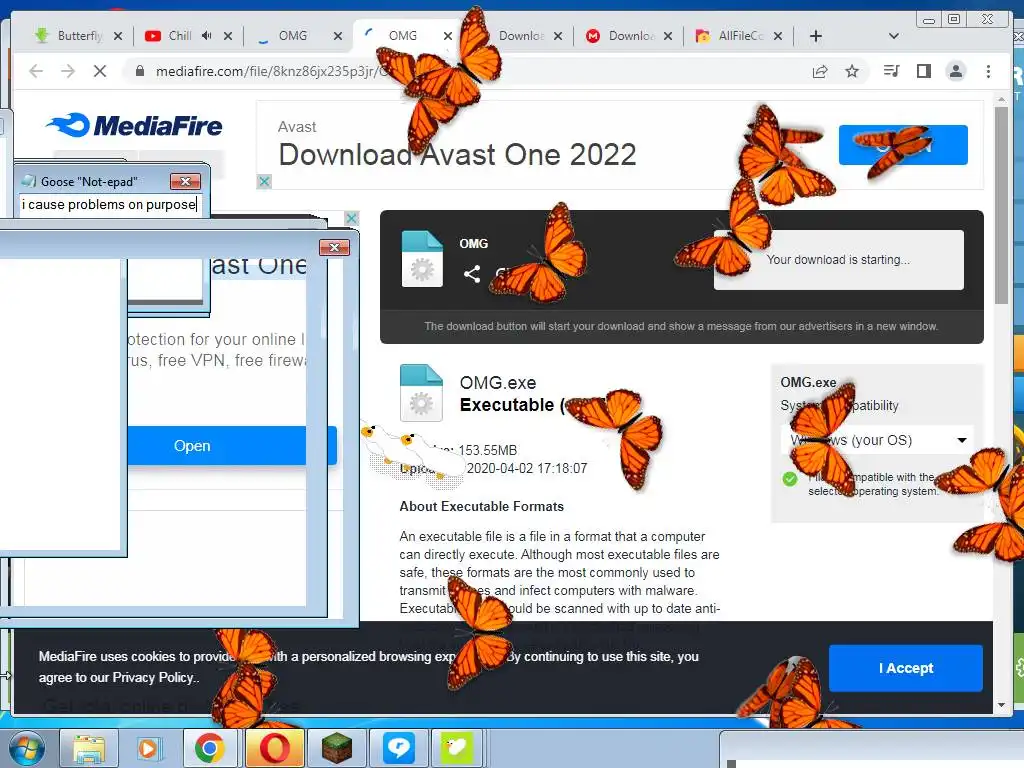This screenshot has height=768, width=1024.
Task: Click the browser forward arrow
Action: tap(68, 71)
